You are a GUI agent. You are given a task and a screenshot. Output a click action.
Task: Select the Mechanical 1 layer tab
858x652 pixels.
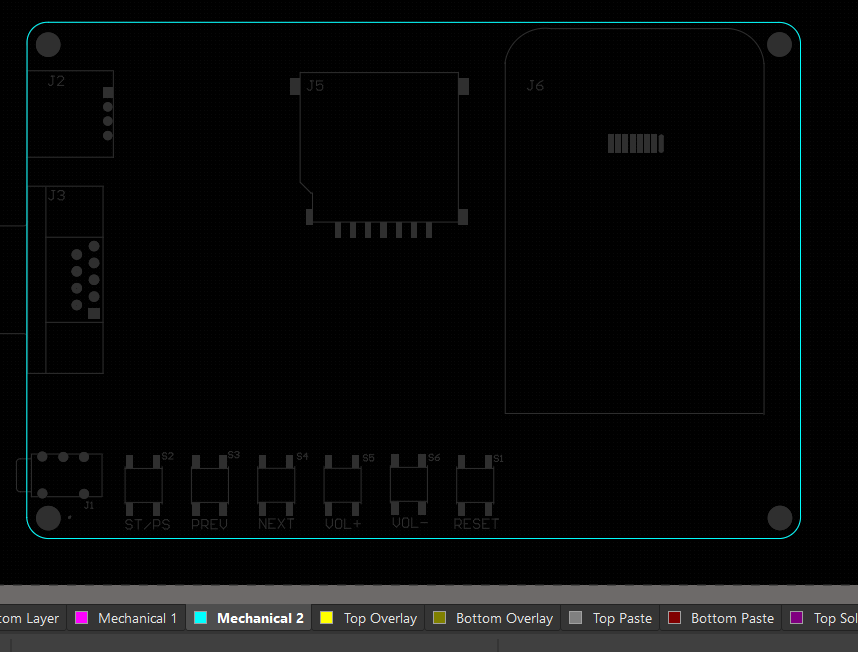click(x=135, y=618)
